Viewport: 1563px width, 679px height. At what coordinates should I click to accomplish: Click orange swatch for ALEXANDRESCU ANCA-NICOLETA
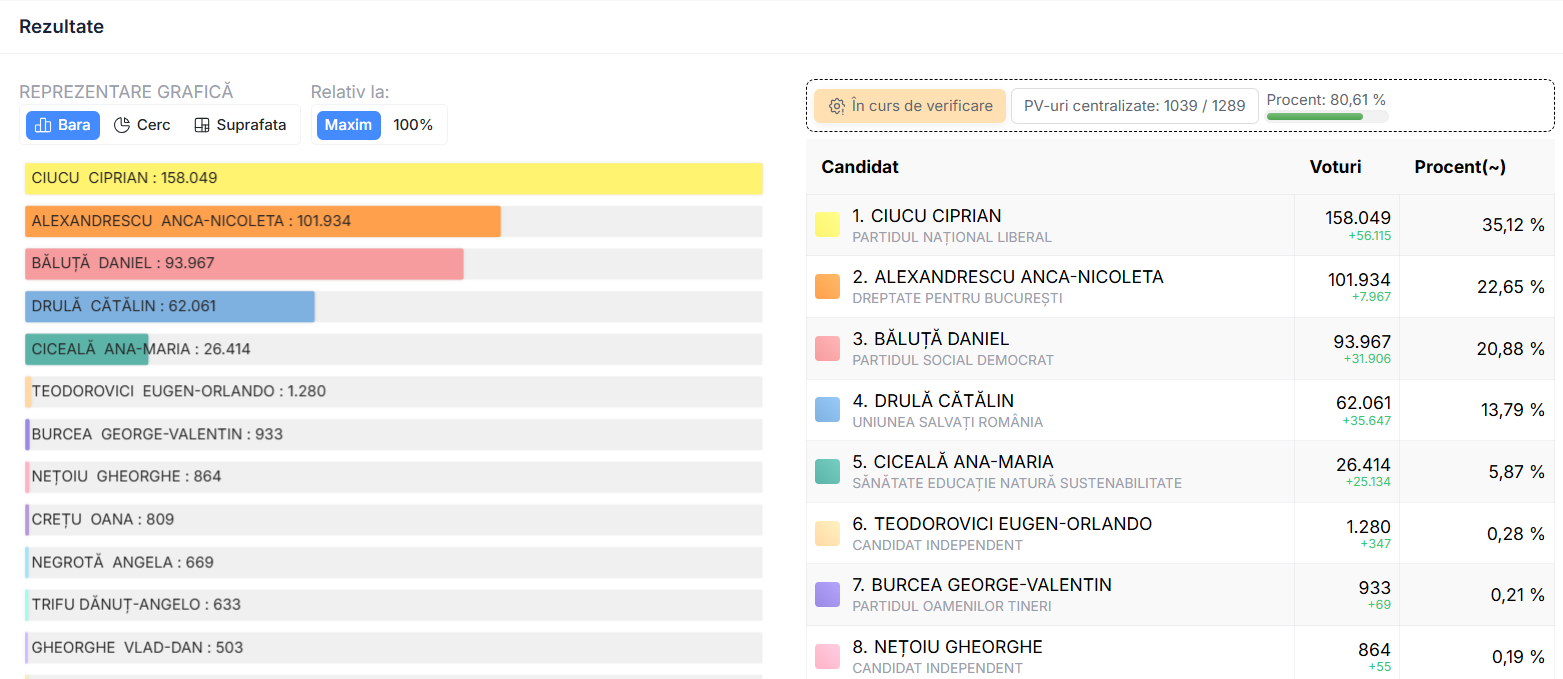(827, 287)
